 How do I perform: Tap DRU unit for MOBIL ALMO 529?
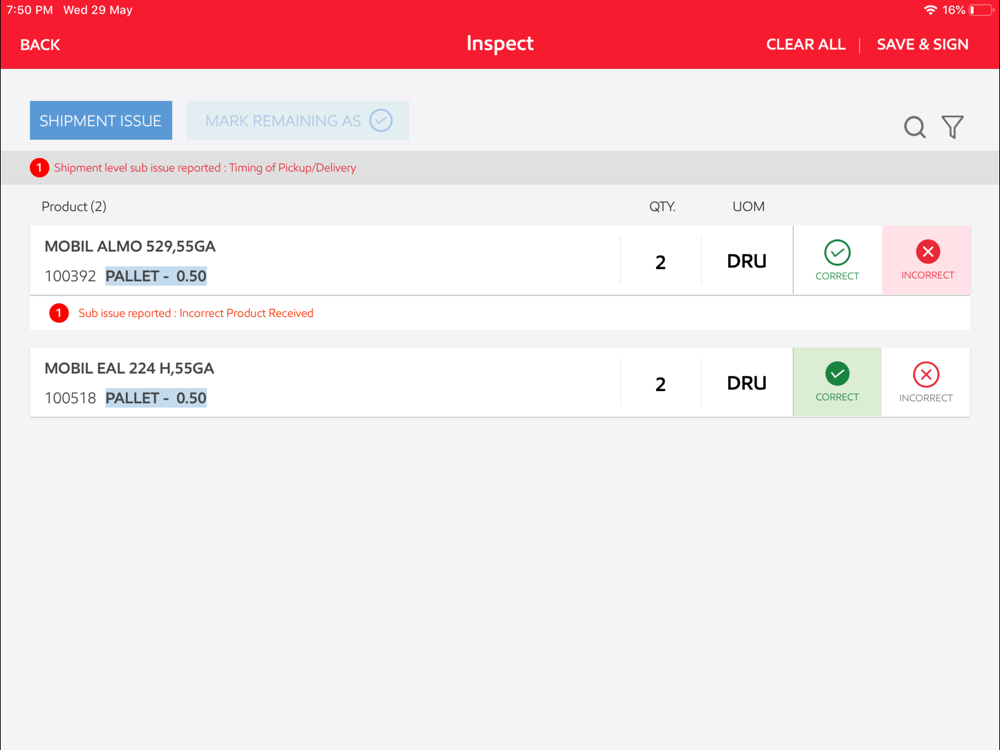coord(747,261)
